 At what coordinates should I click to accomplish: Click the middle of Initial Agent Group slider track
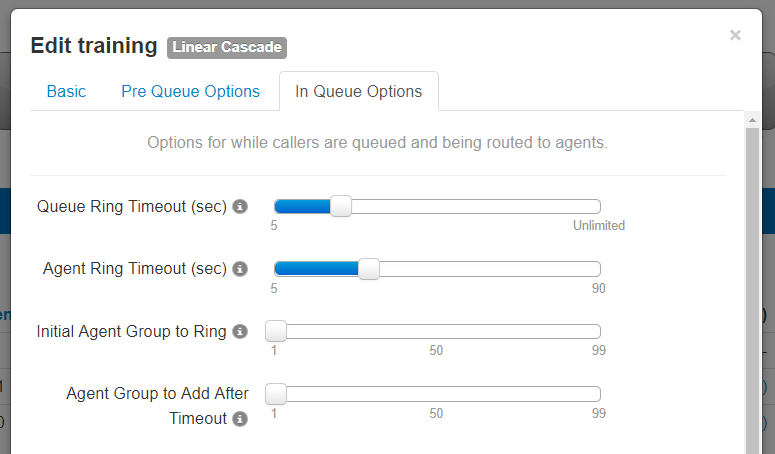click(x=437, y=331)
